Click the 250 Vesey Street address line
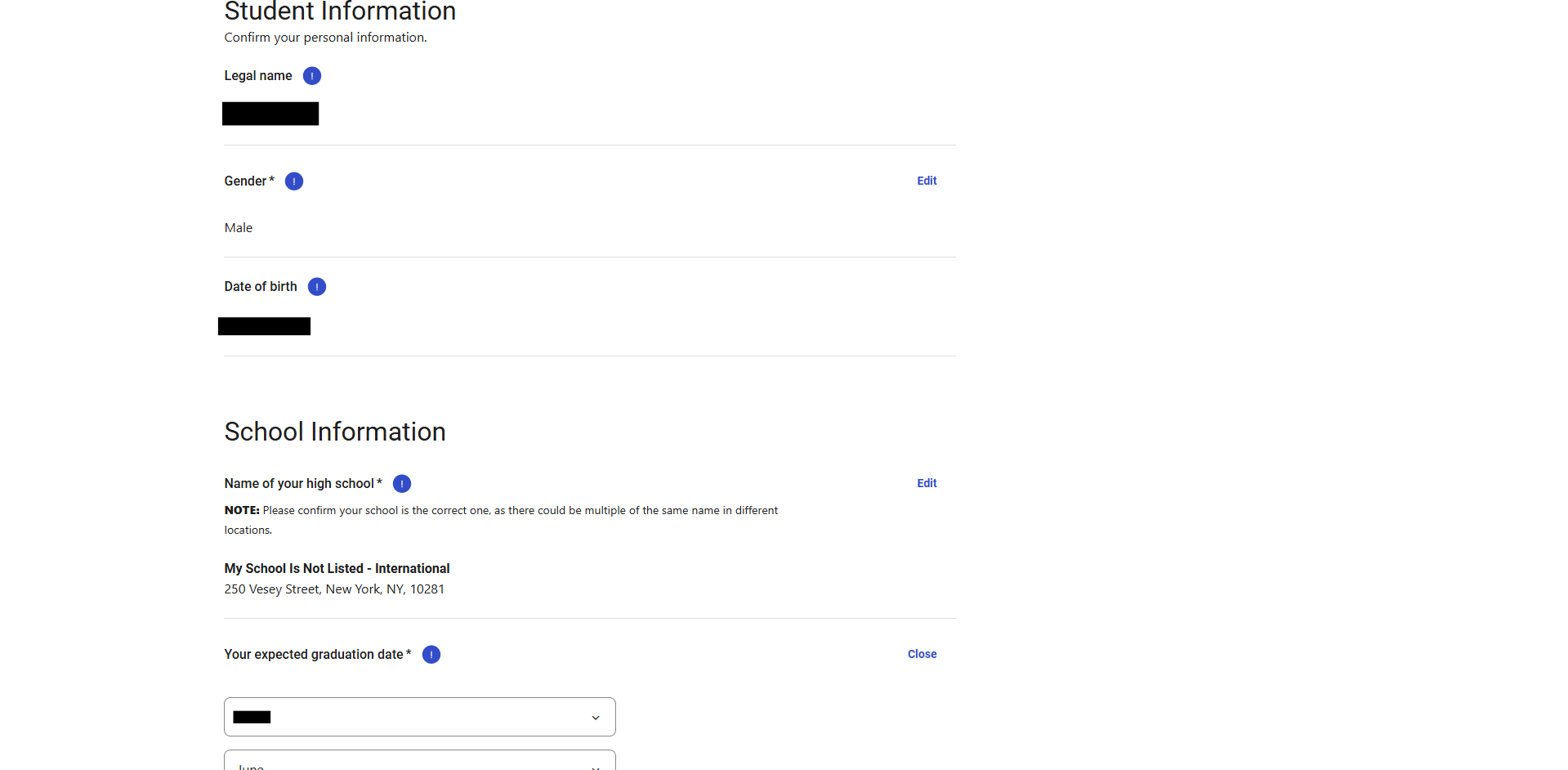The image size is (1568, 770). click(x=334, y=589)
